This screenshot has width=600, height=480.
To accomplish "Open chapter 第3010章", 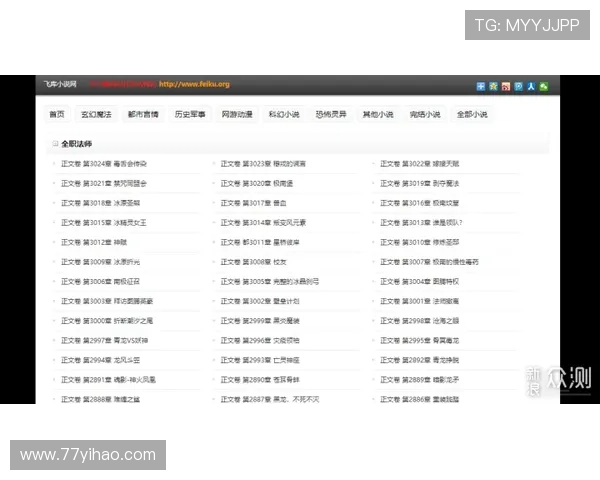I will pos(419,242).
